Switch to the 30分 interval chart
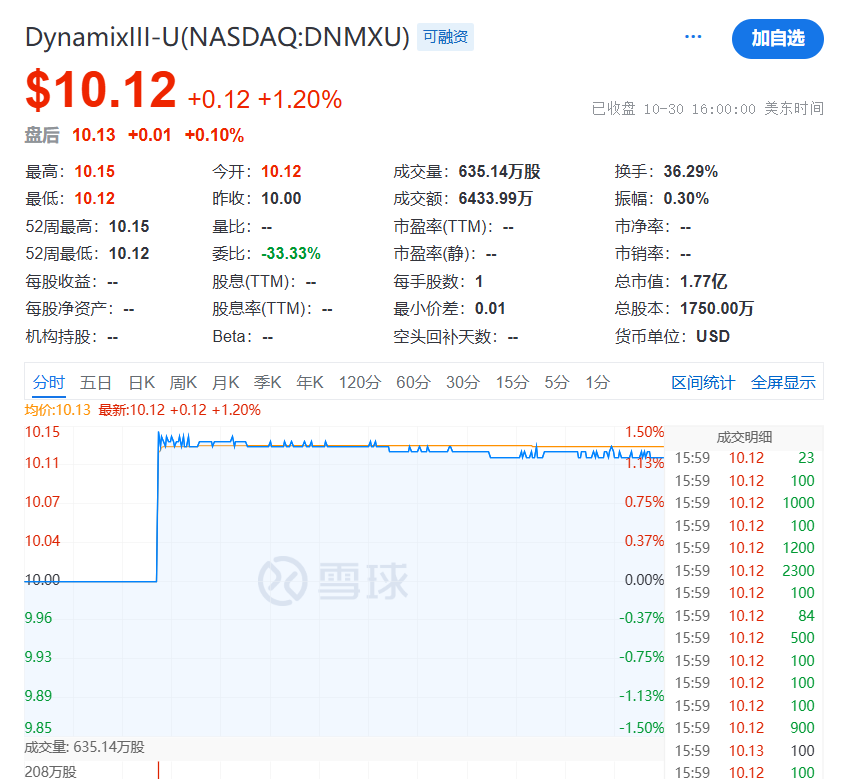This screenshot has width=846, height=779. coord(463,382)
